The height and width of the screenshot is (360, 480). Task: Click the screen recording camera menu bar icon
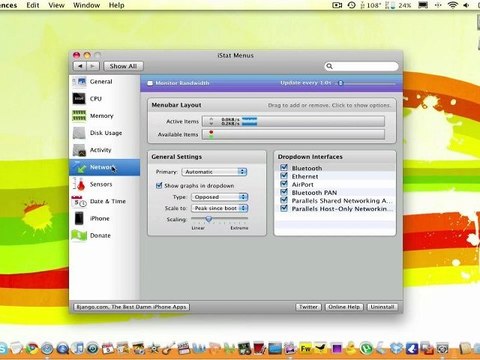(337, 5)
